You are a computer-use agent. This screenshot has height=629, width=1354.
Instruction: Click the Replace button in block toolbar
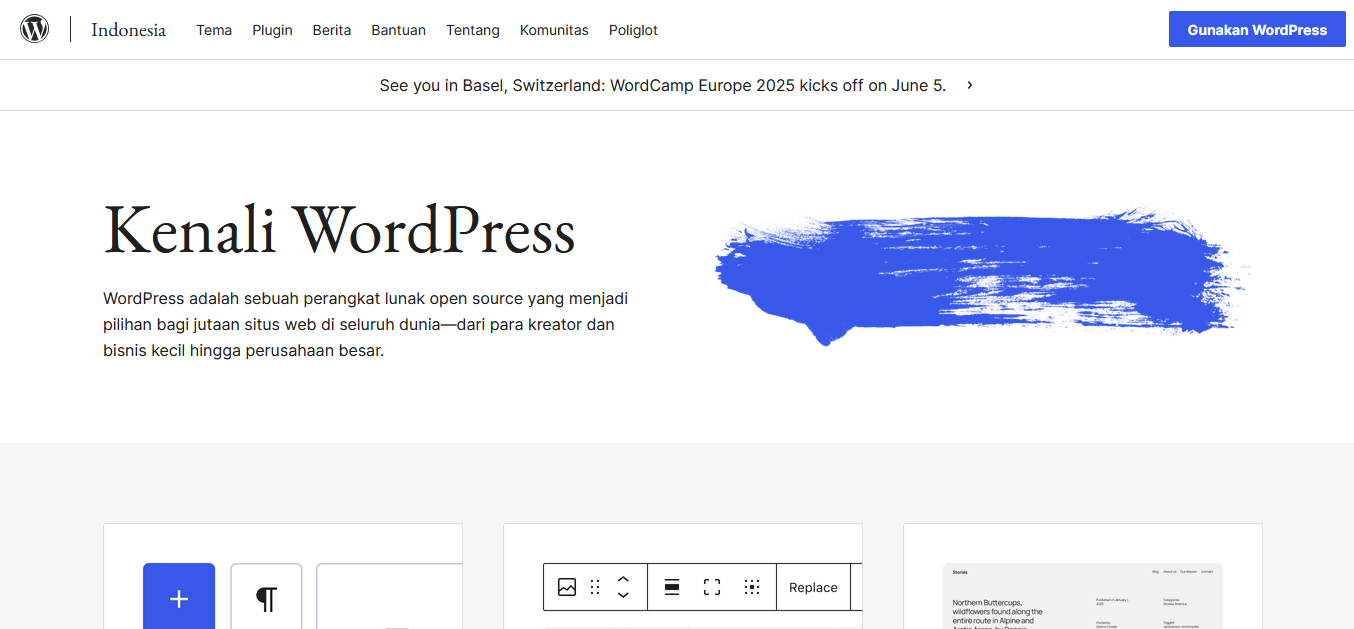click(813, 587)
